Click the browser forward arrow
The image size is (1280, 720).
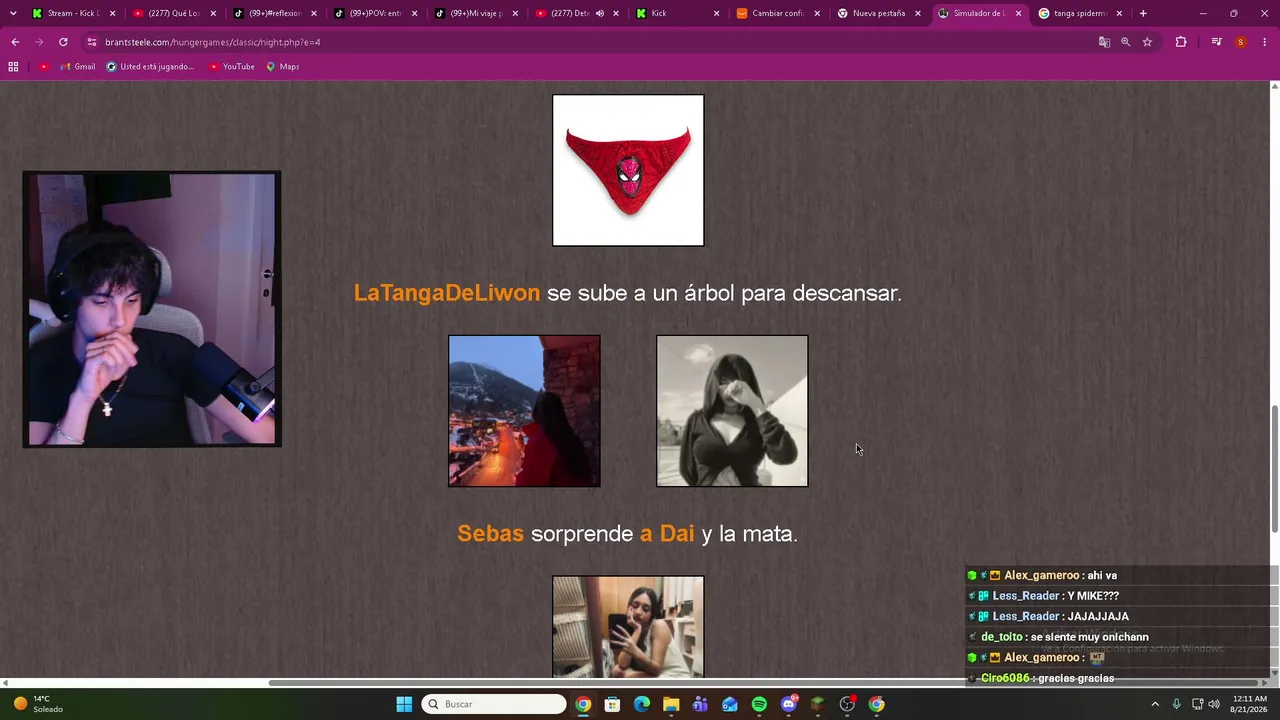coord(39,42)
